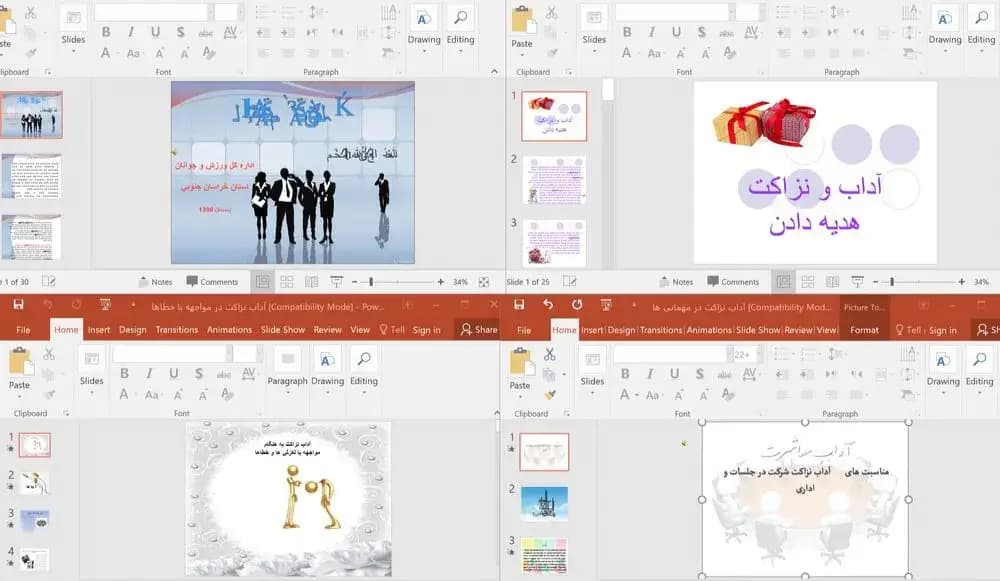1000x581 pixels.
Task: Click Format Painter in the bottom-right window
Action: coord(550,395)
